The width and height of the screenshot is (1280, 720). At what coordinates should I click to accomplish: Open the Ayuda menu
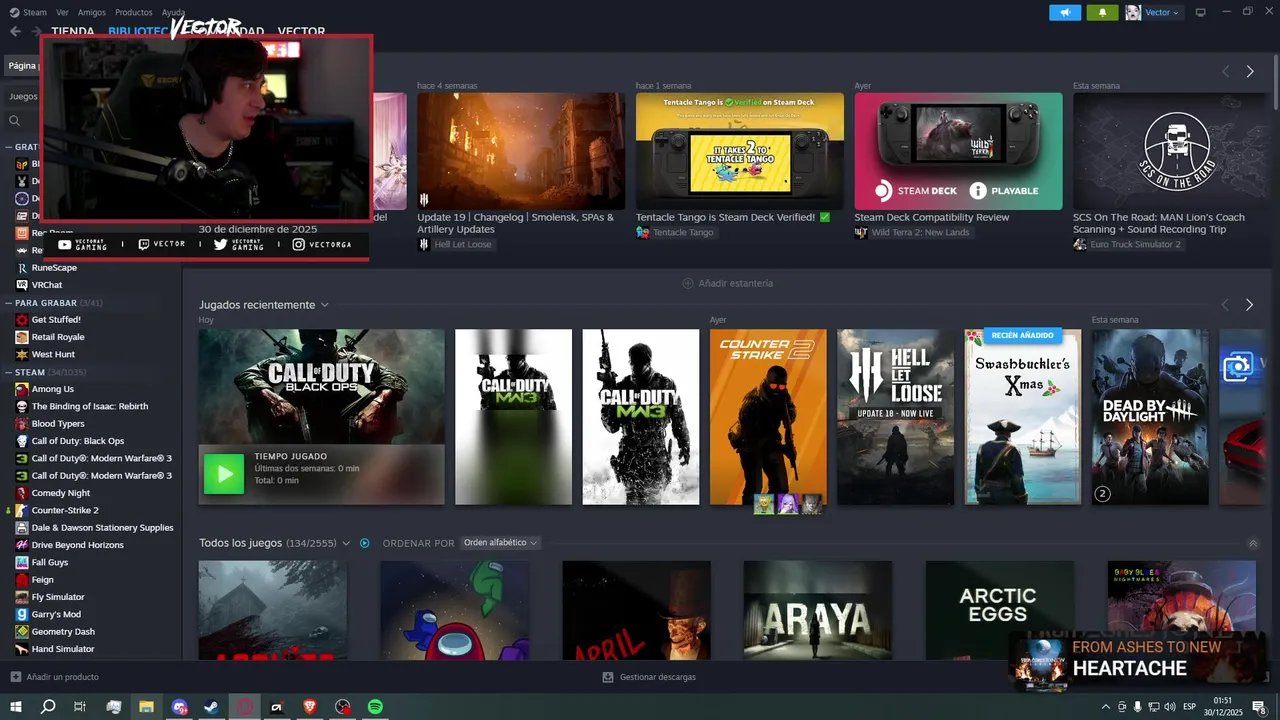tap(173, 12)
